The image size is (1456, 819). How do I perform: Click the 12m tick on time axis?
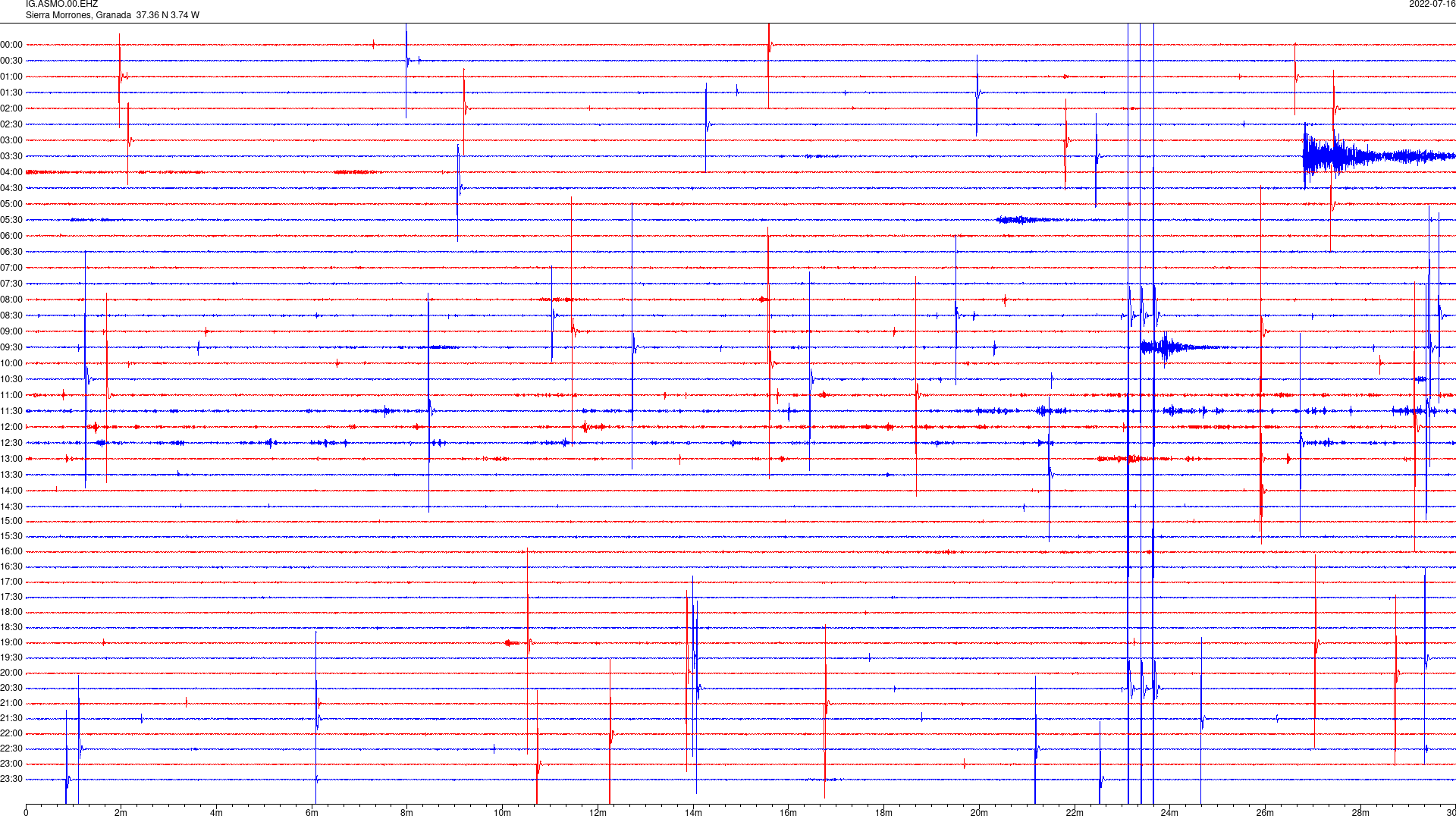pyautogui.click(x=598, y=813)
